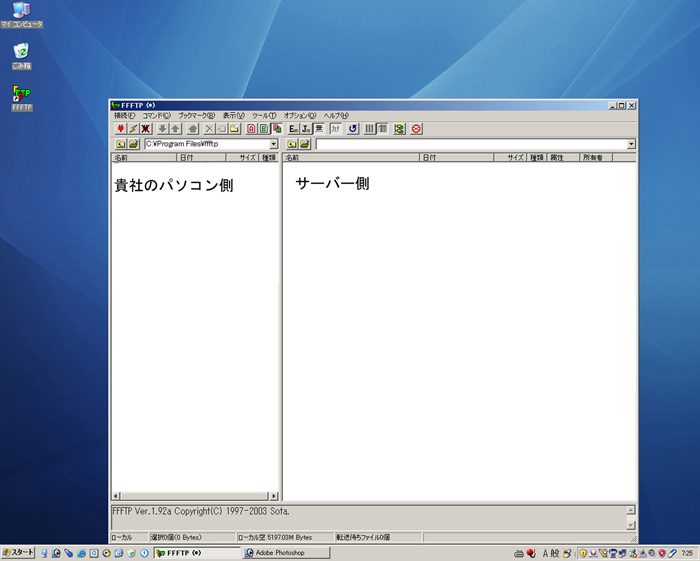The image size is (700, 561).
Task: Click Internet Explorer quick launch icon
Action: 81,553
